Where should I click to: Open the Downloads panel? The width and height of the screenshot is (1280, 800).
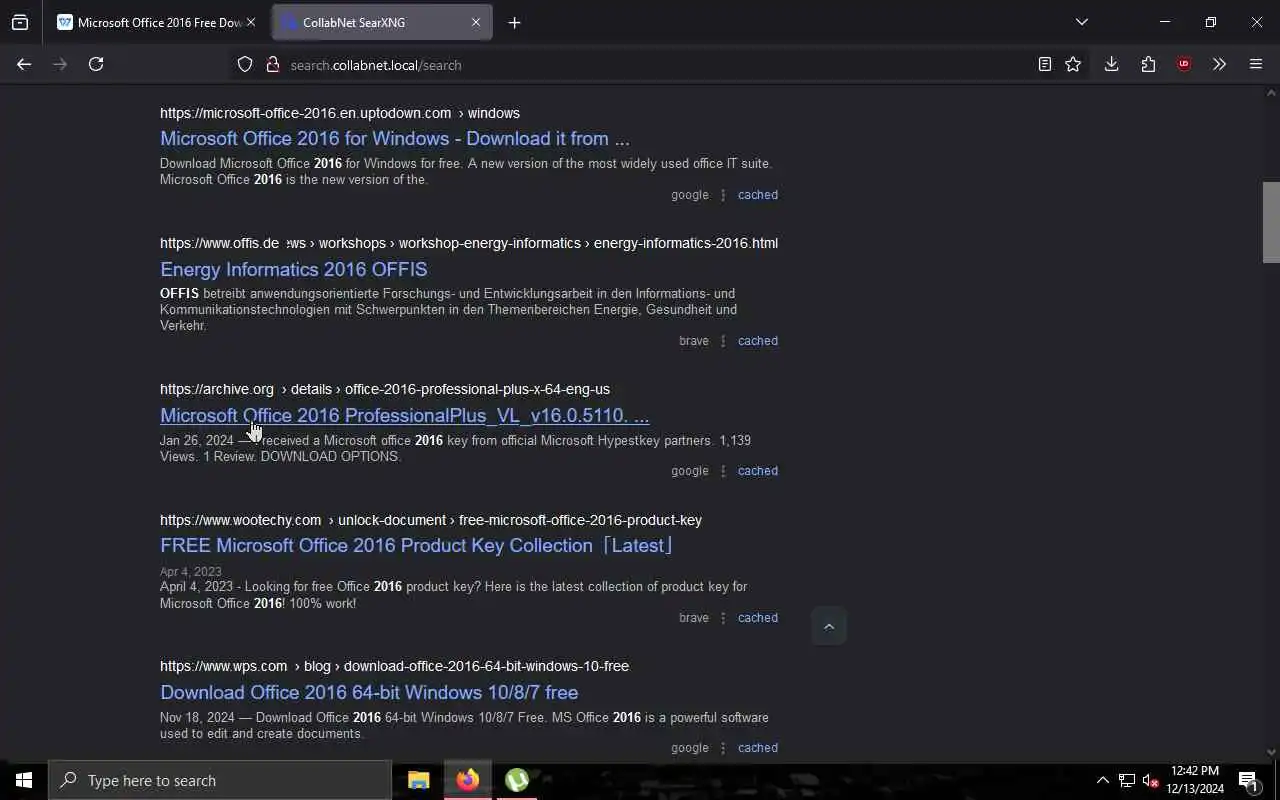[x=1111, y=64]
